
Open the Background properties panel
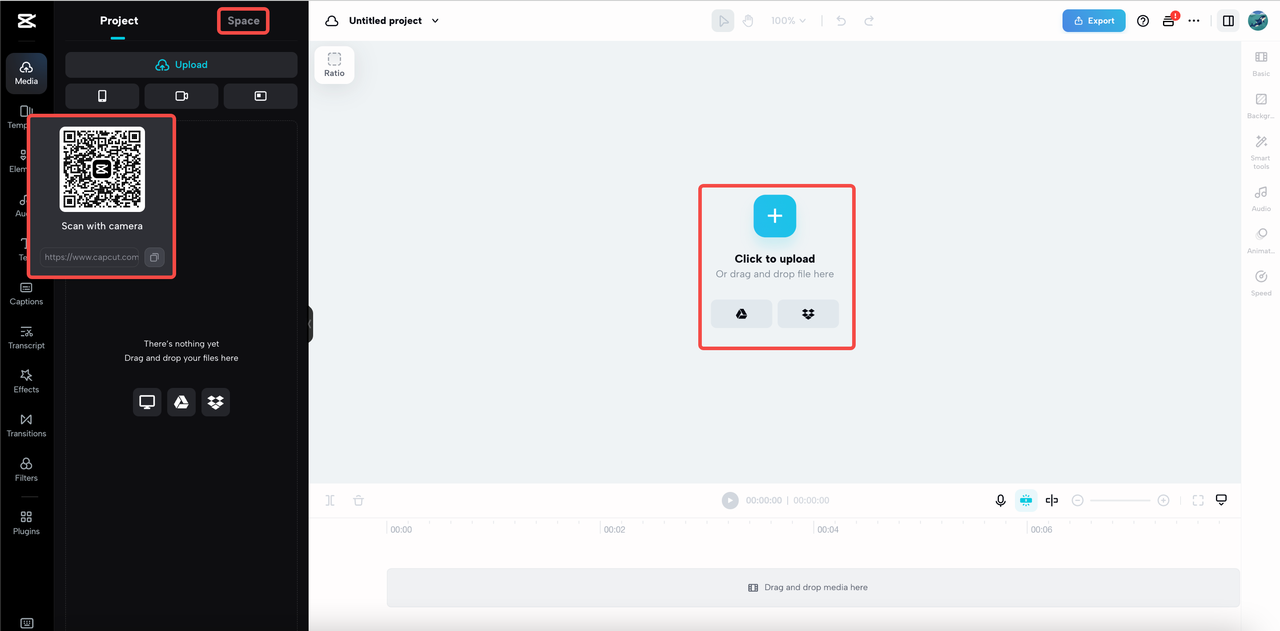coord(1261,106)
